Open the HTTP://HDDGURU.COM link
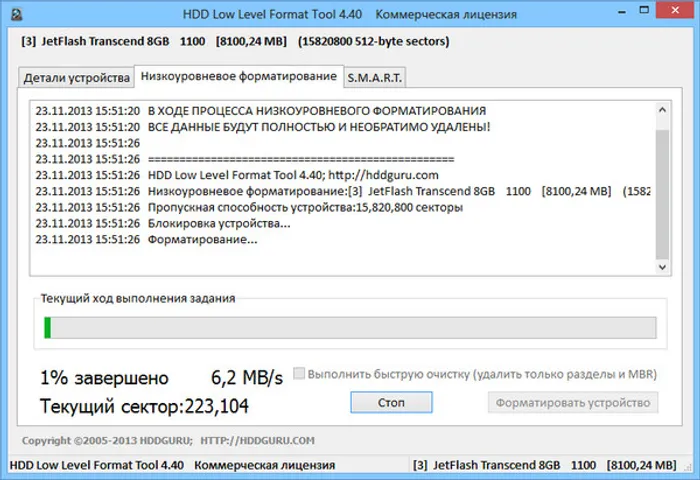This screenshot has width=700, height=480. coord(257,441)
